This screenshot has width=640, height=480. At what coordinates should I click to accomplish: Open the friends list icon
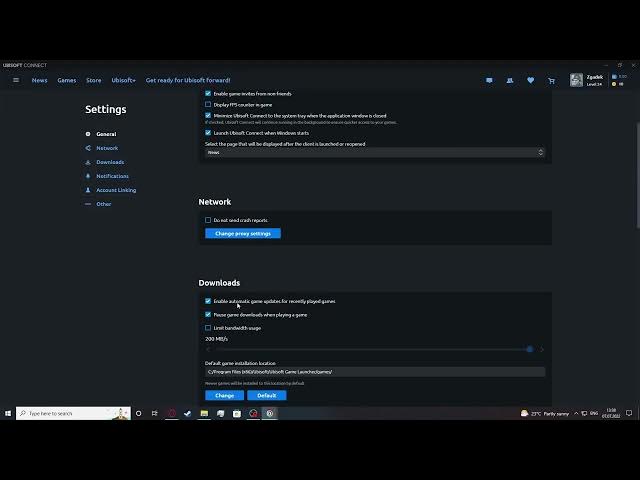[x=510, y=80]
